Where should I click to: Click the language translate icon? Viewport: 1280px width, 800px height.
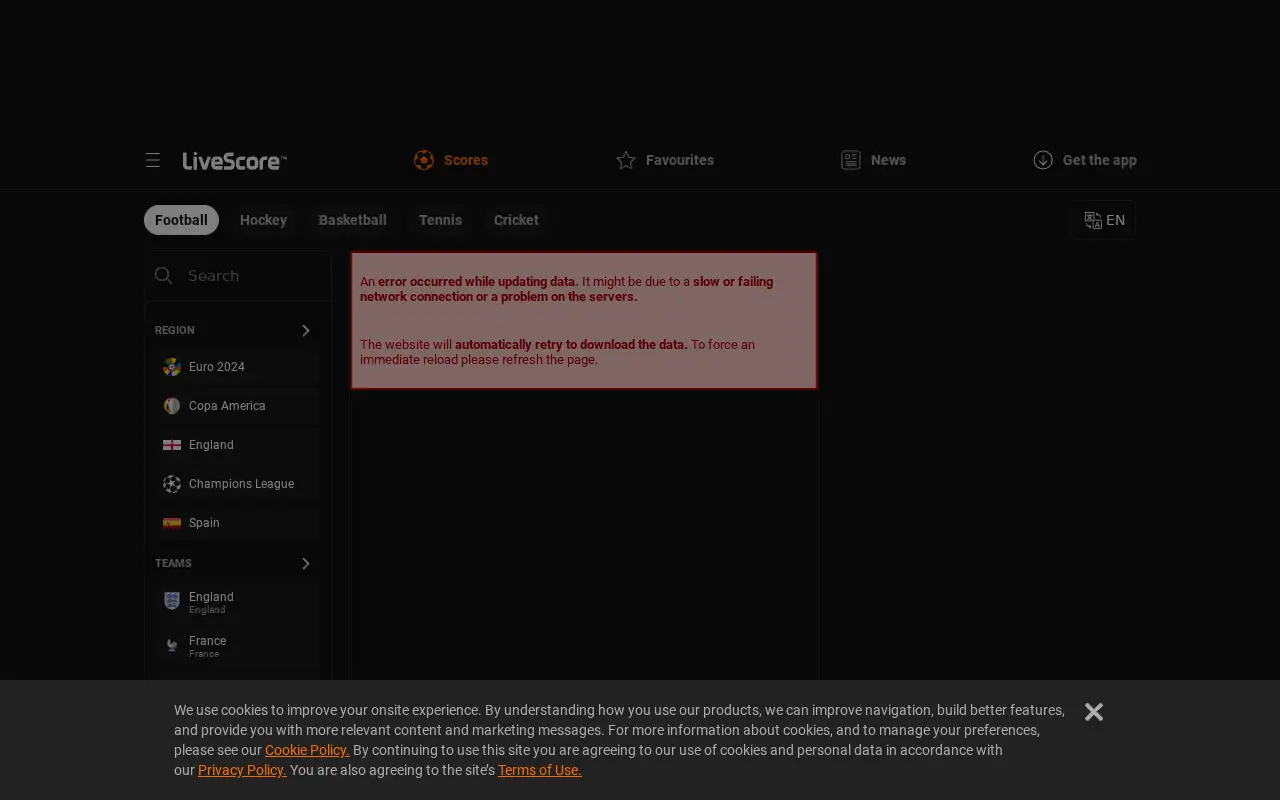(1093, 220)
